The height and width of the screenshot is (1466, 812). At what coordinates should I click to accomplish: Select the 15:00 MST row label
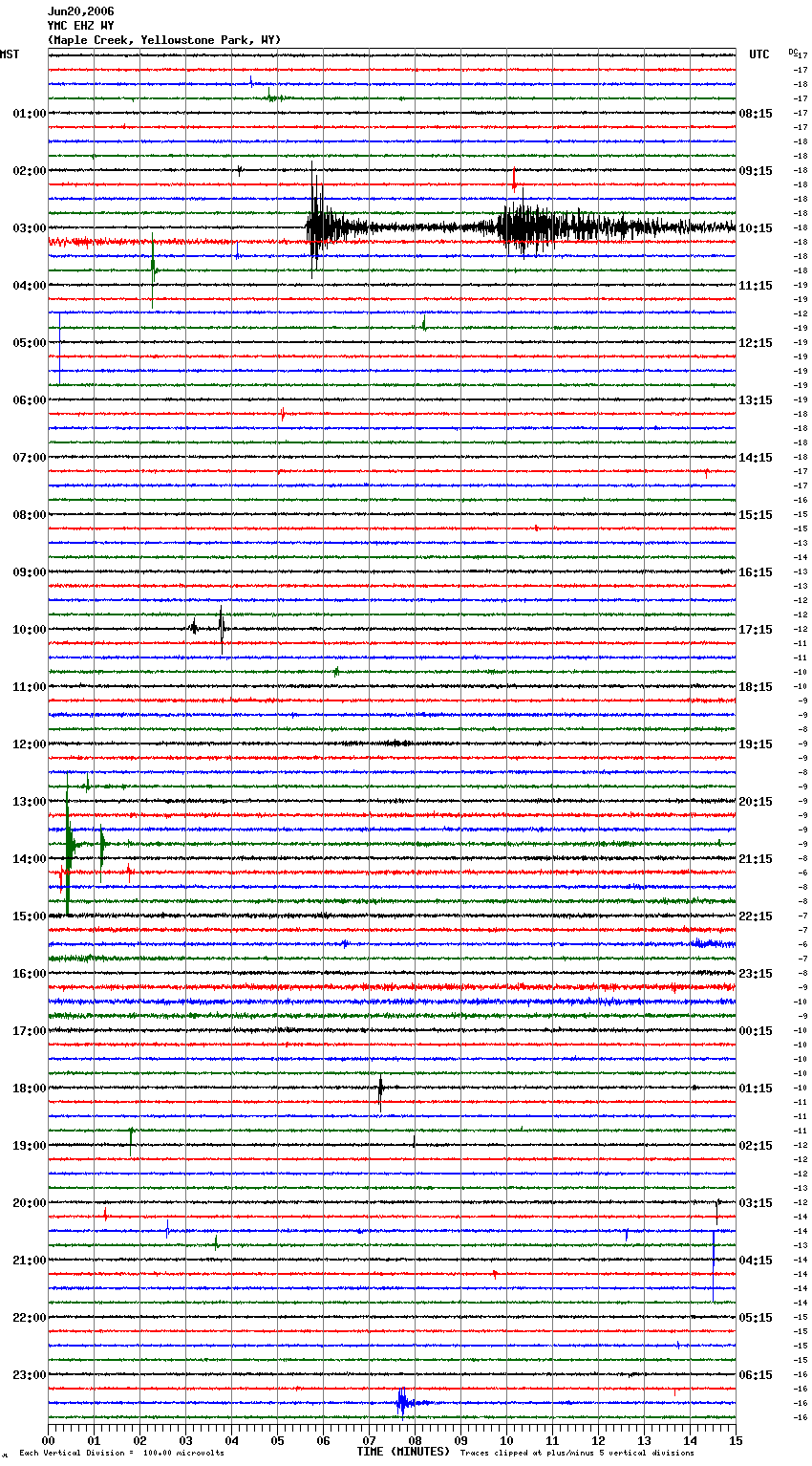(x=30, y=916)
